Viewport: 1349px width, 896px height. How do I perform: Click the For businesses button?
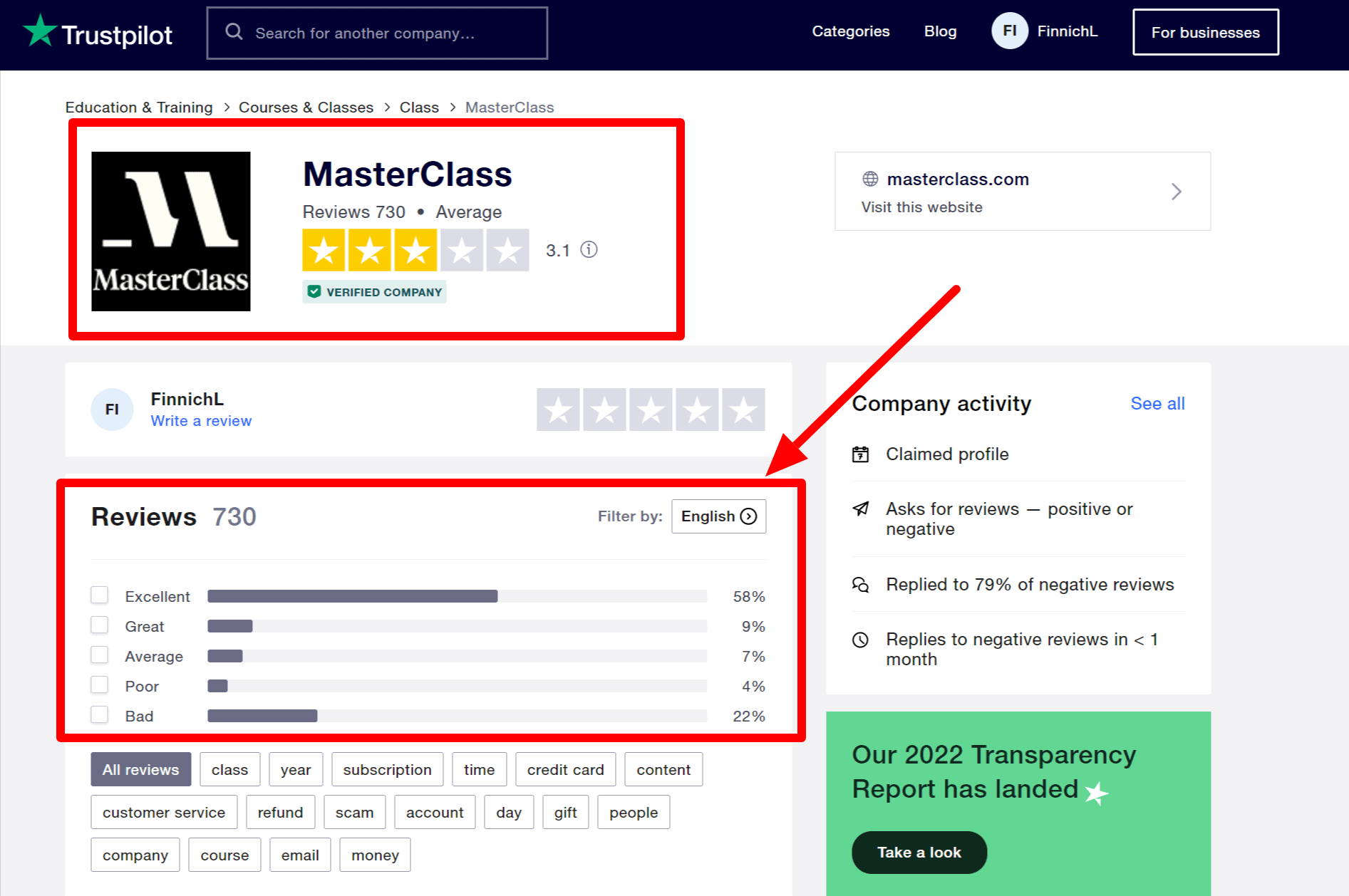point(1206,32)
